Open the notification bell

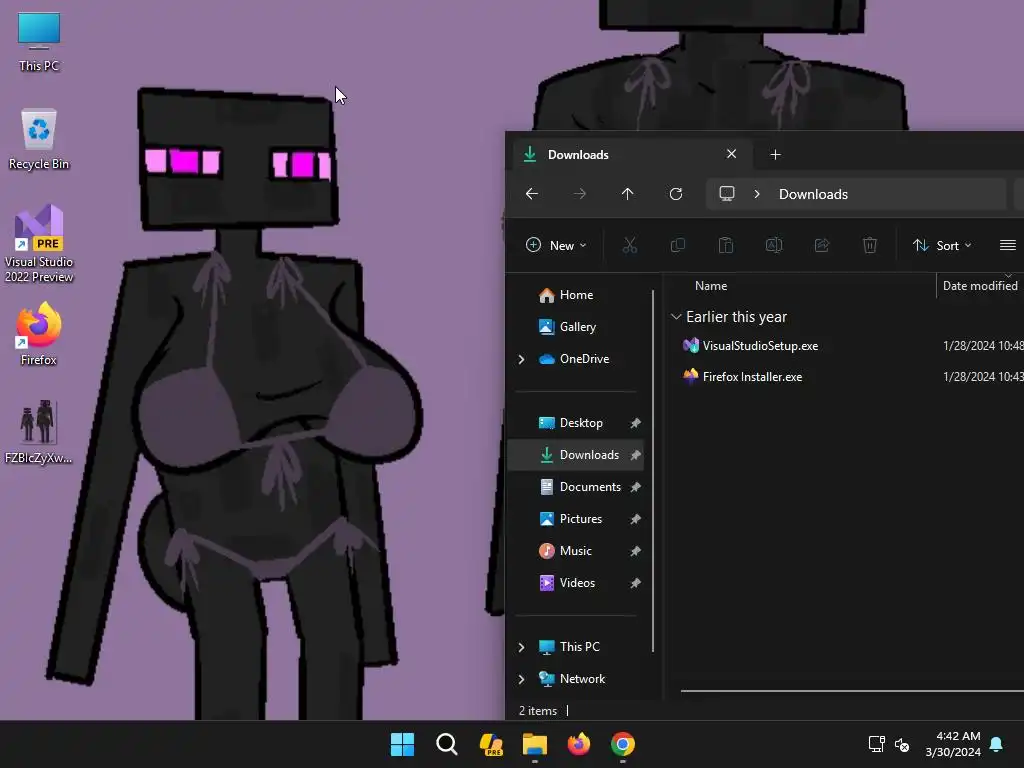click(997, 744)
